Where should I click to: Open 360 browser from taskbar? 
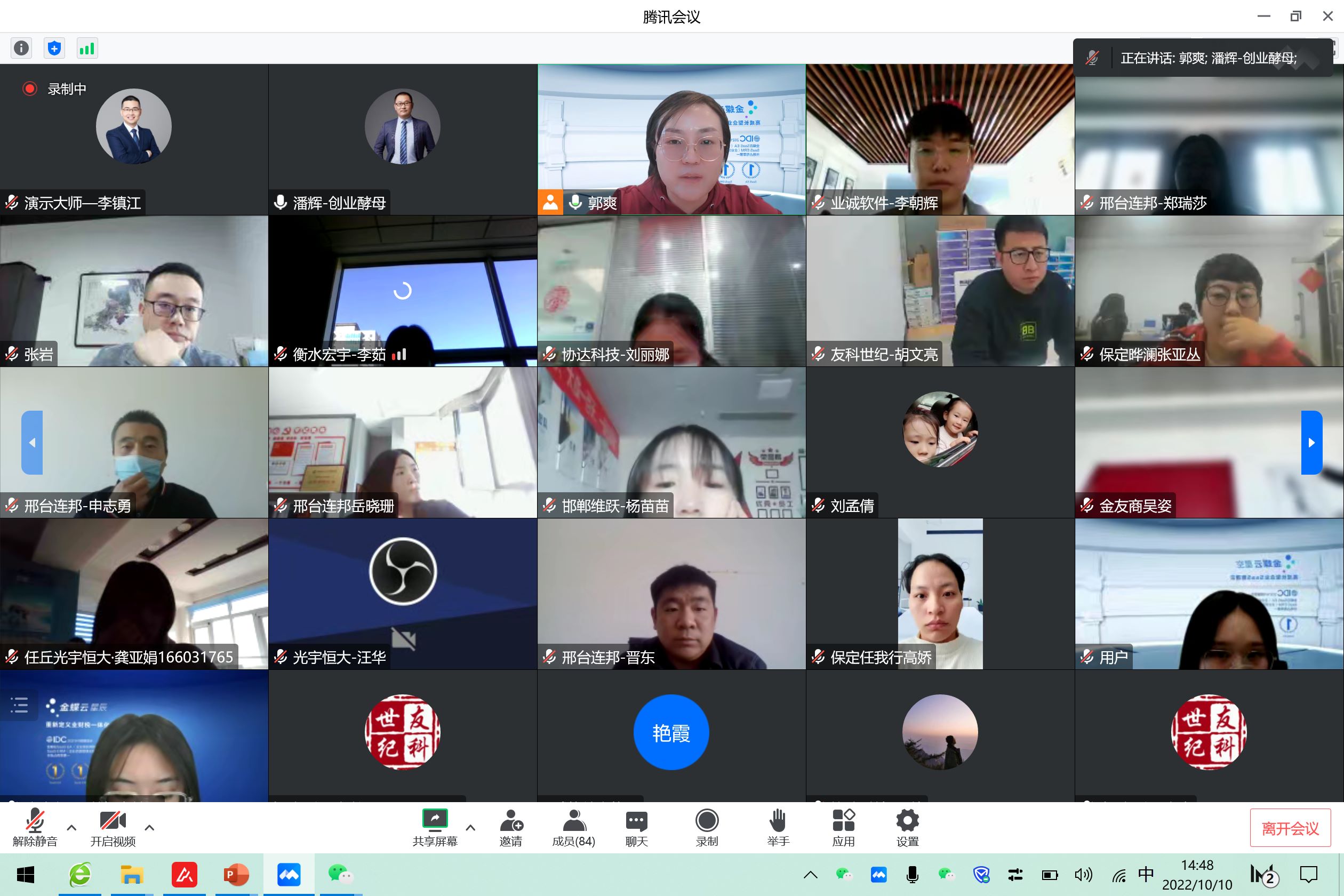coord(80,874)
